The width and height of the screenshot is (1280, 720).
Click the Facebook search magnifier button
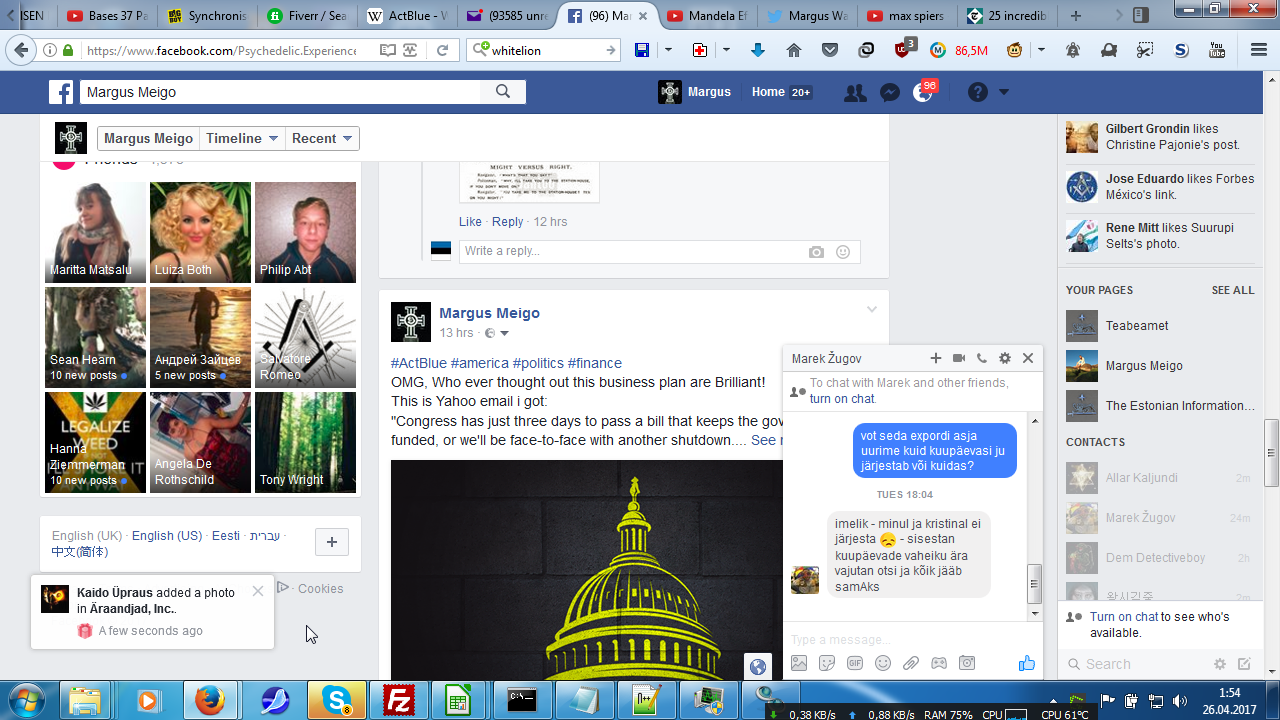[x=503, y=92]
